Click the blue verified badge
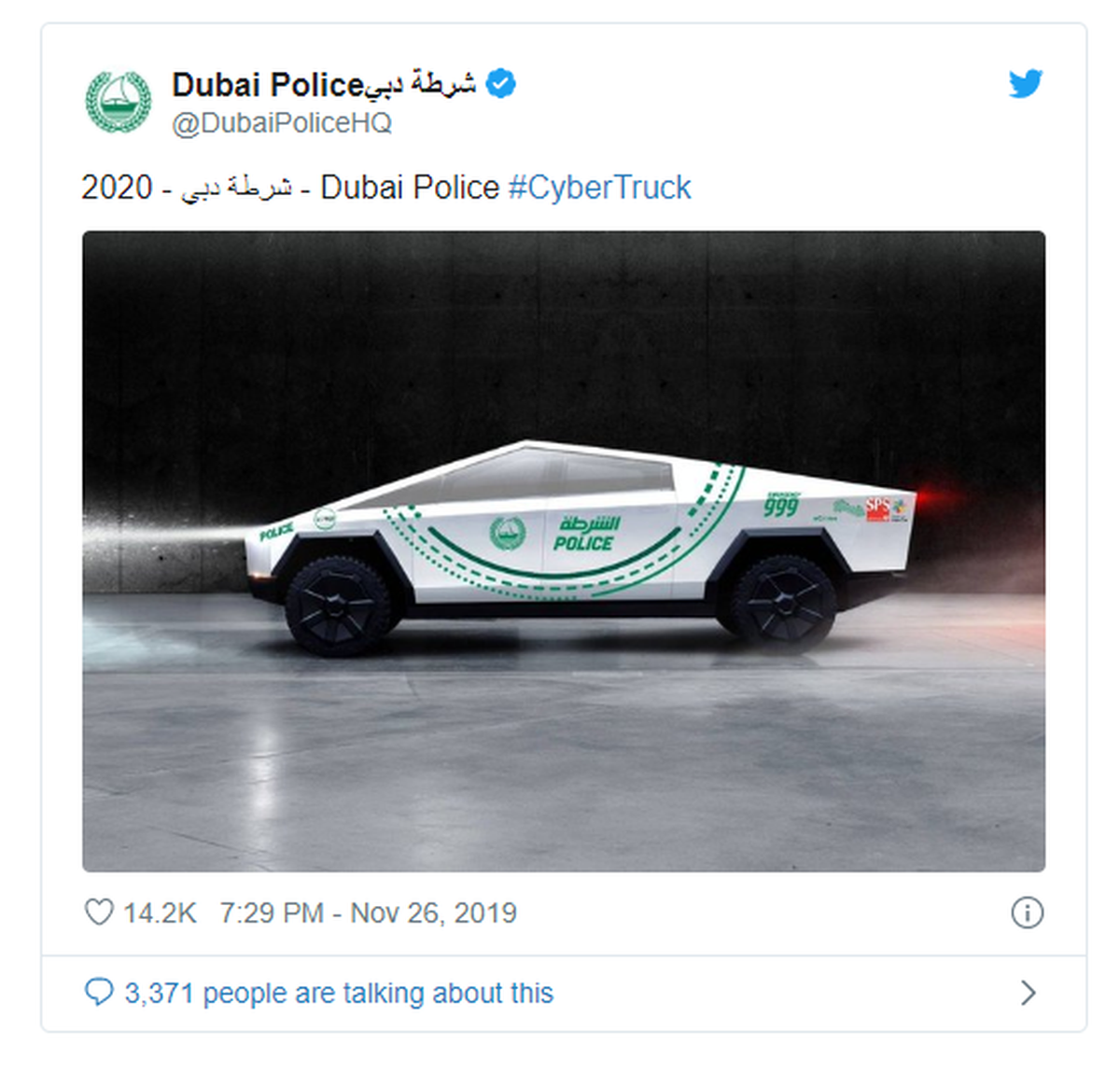Image resolution: width=1120 pixels, height=1073 pixels. click(501, 84)
